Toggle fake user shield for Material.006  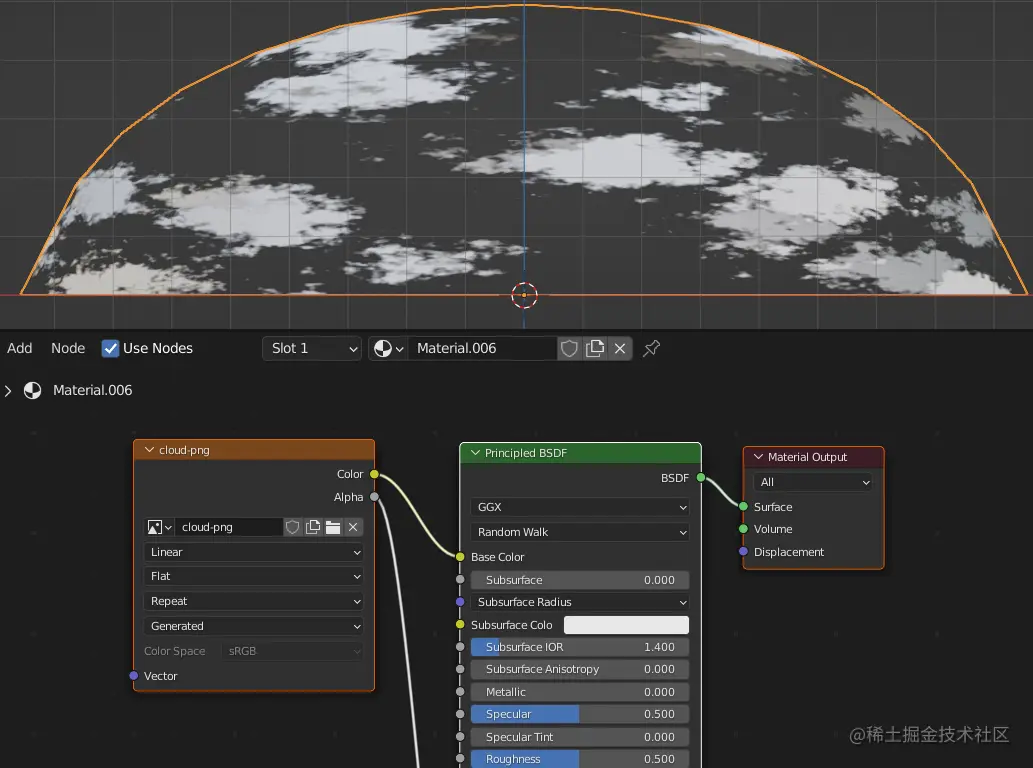[569, 348]
